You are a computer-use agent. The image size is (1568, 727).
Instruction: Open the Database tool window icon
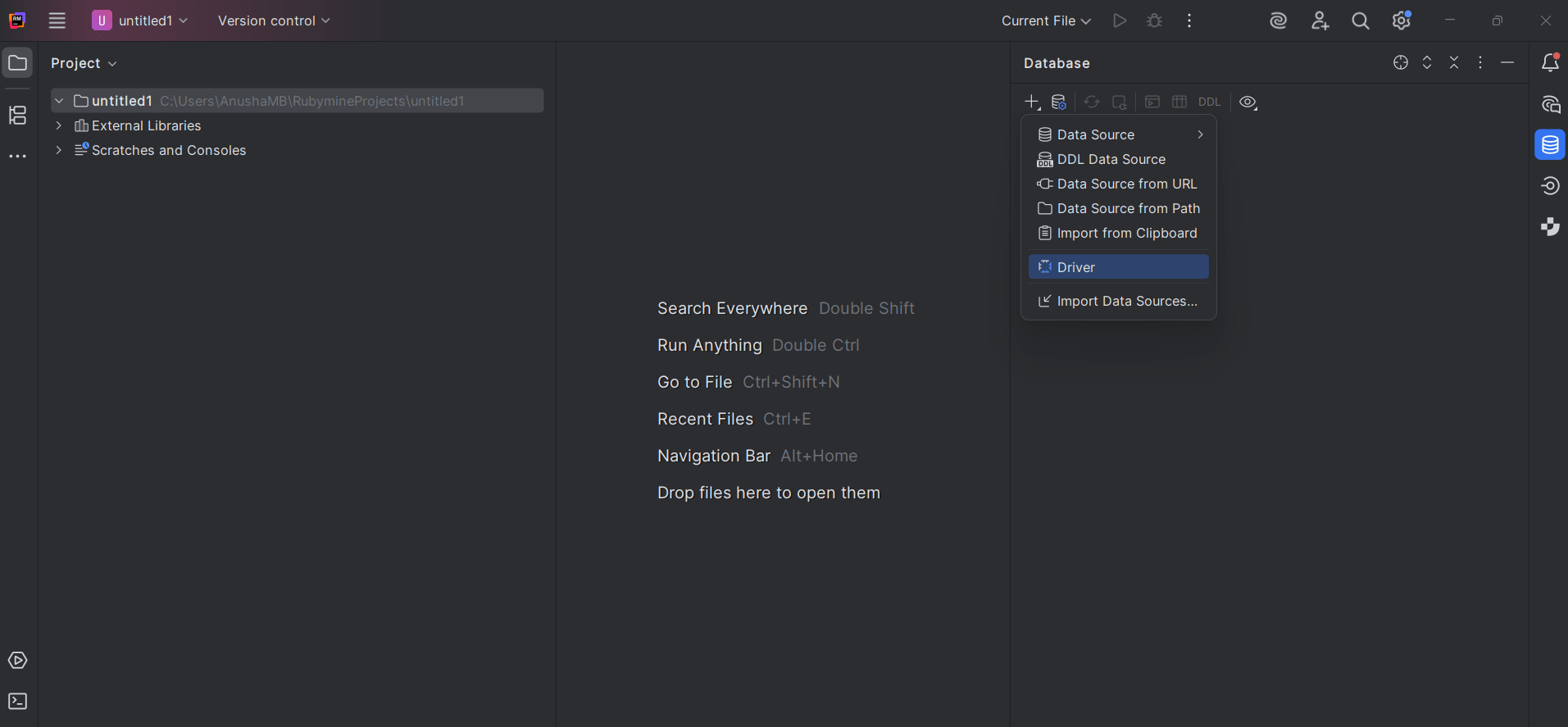point(1549,145)
